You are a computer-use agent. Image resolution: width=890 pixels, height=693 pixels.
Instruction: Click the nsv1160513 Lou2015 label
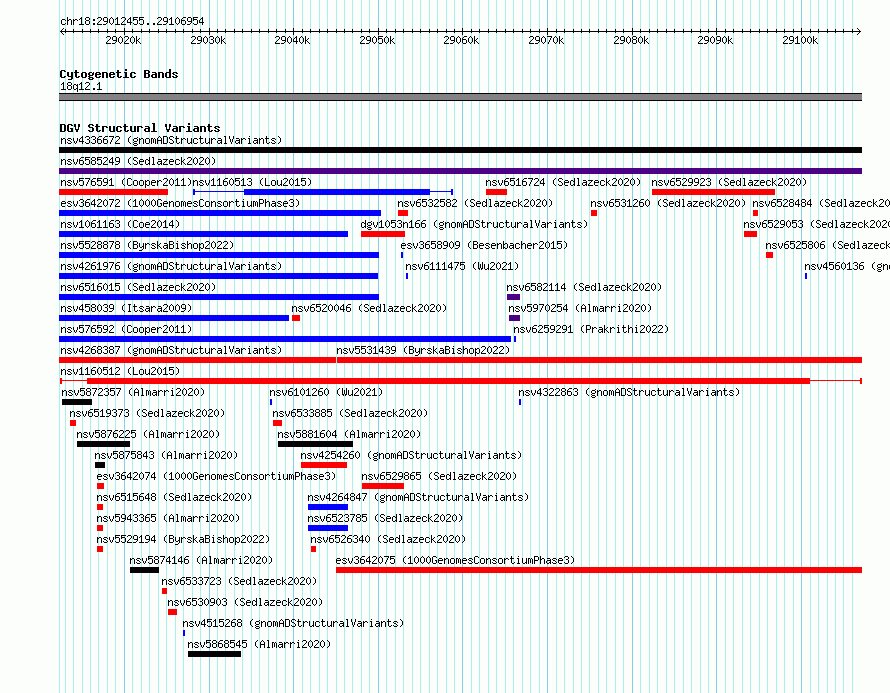tap(253, 182)
